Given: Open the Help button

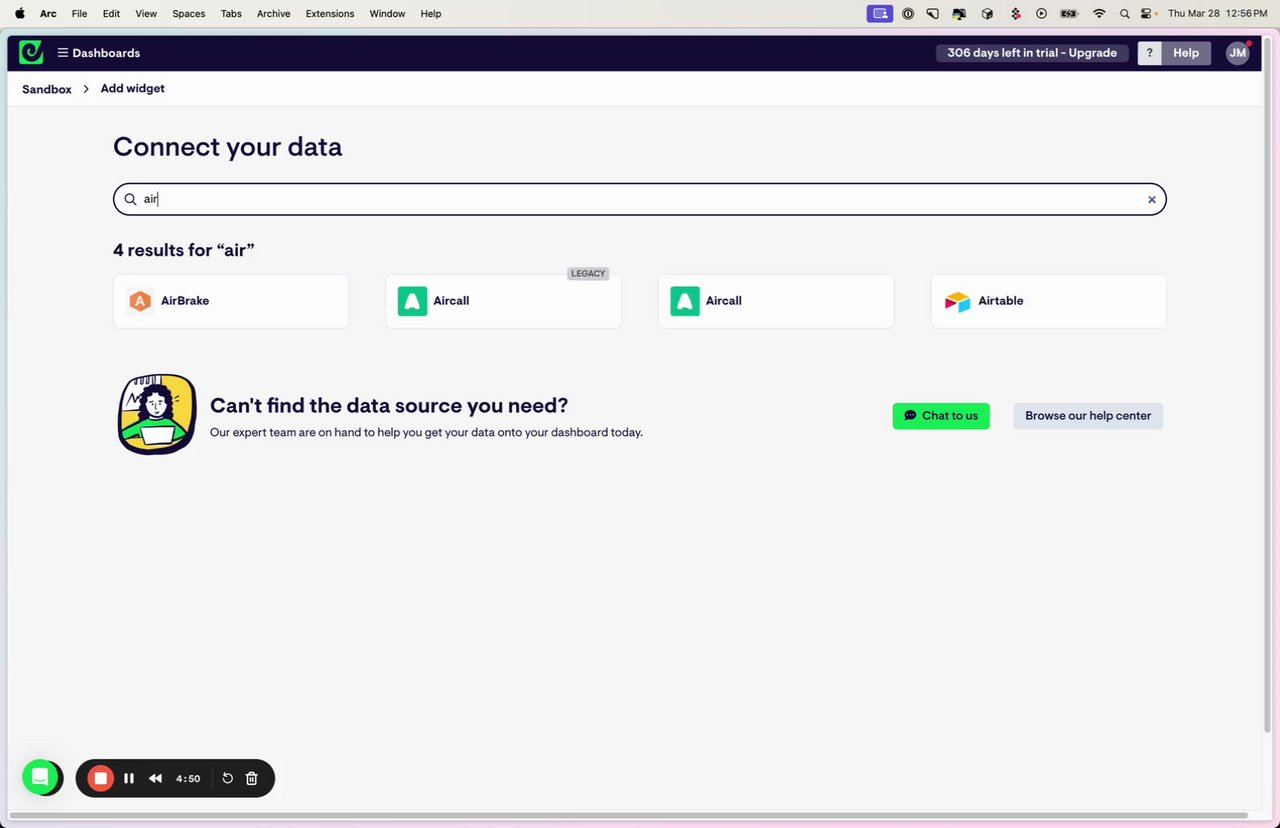Looking at the screenshot, I should (x=1186, y=53).
